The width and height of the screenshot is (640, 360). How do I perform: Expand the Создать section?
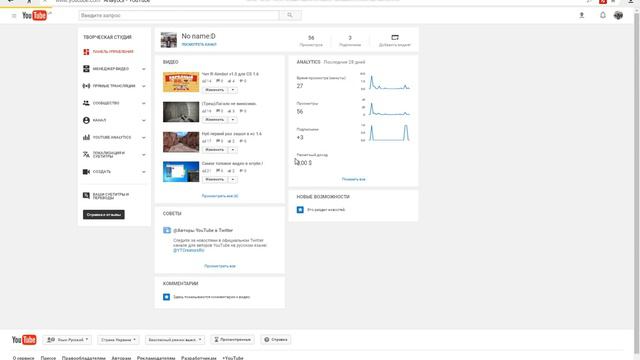pyautogui.click(x=144, y=172)
